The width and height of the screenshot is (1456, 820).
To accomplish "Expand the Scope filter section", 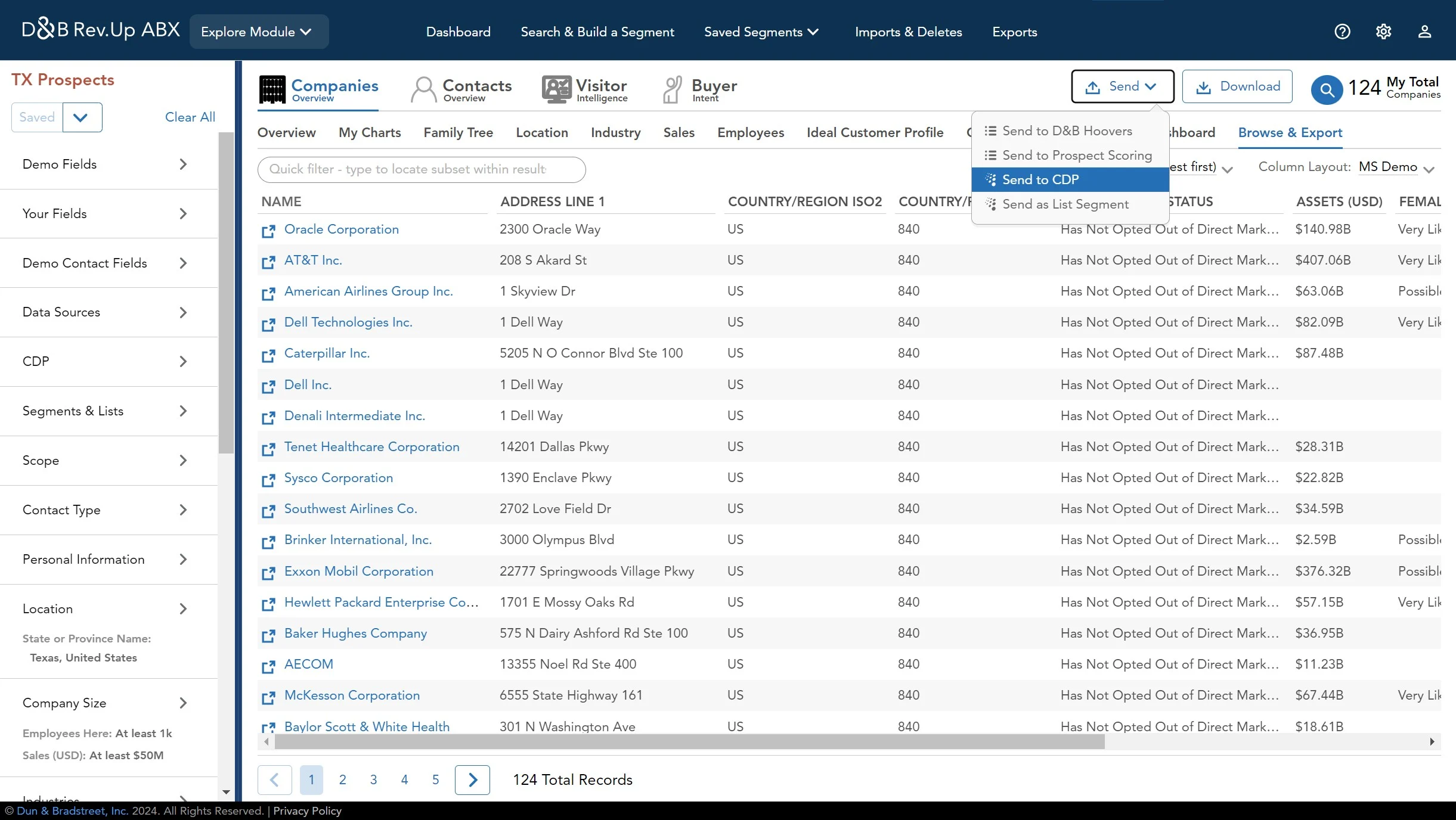I will 109,461.
